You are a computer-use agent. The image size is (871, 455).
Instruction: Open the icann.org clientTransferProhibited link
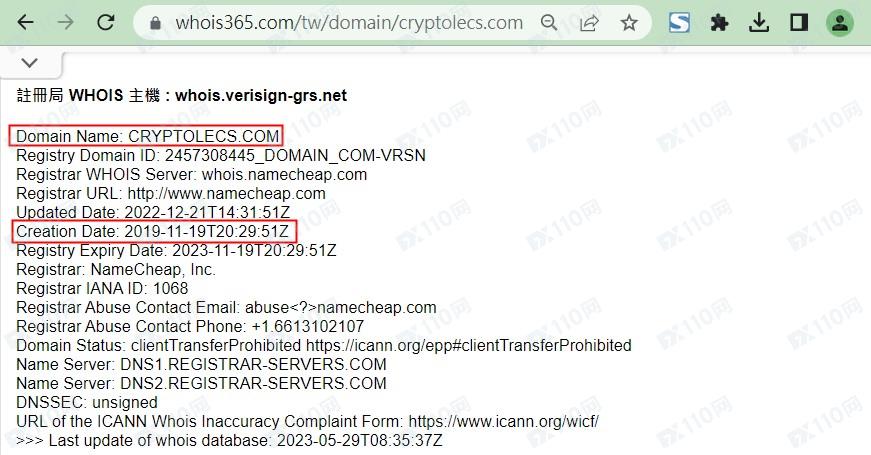point(468,346)
